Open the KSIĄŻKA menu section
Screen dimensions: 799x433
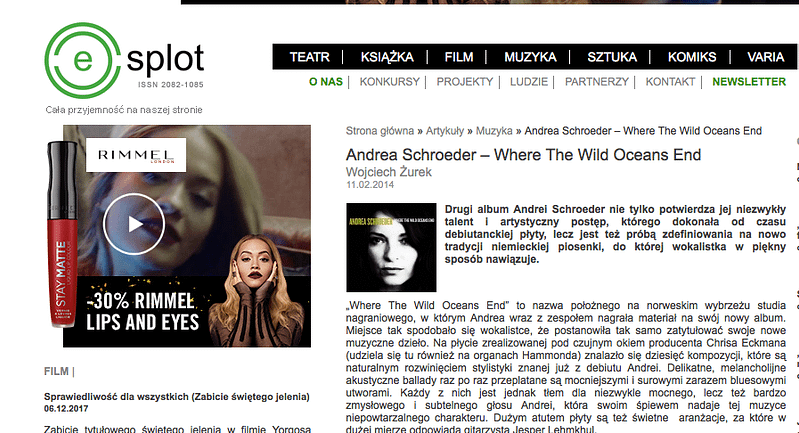(387, 57)
